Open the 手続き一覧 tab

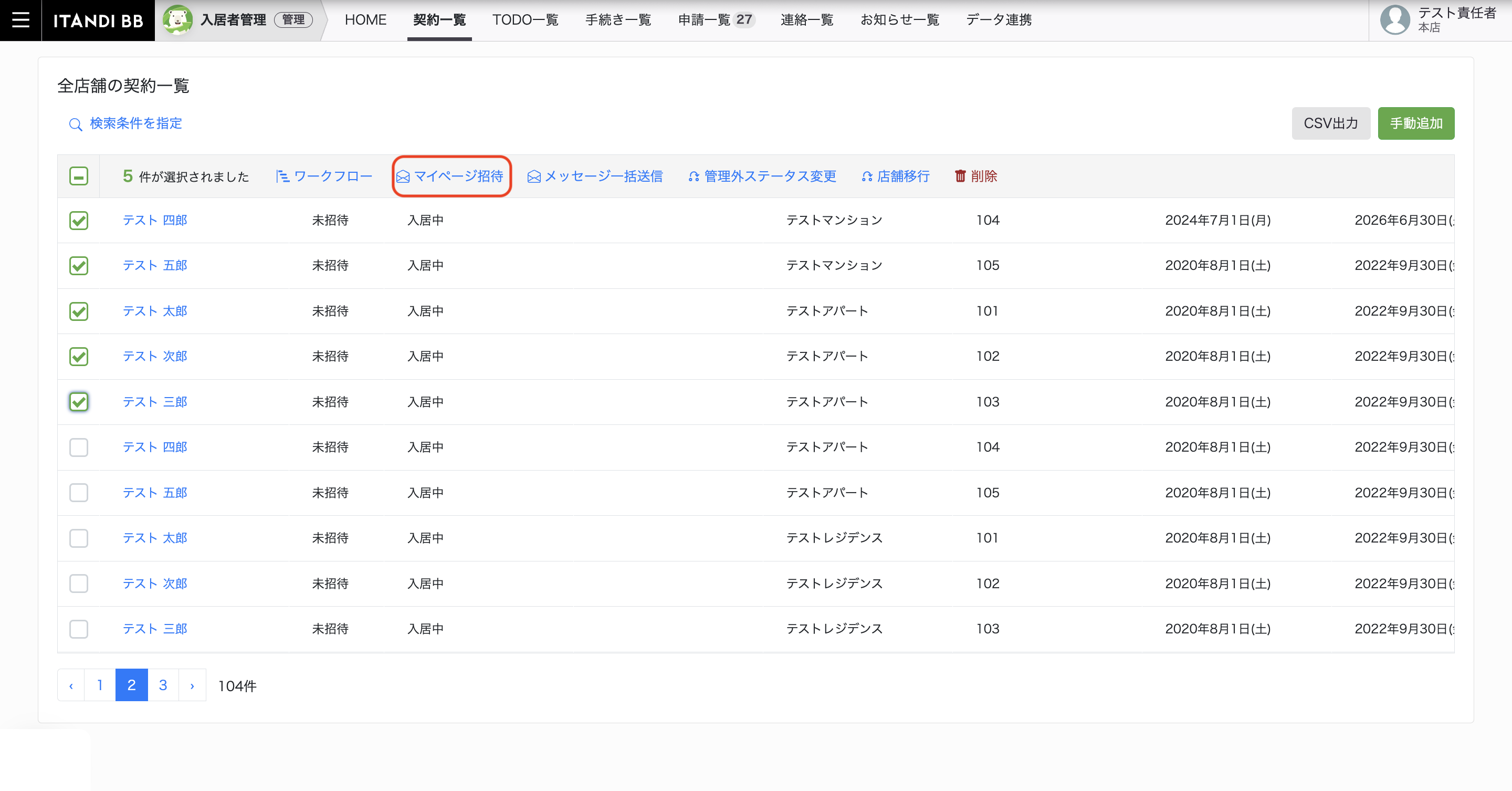click(x=618, y=20)
